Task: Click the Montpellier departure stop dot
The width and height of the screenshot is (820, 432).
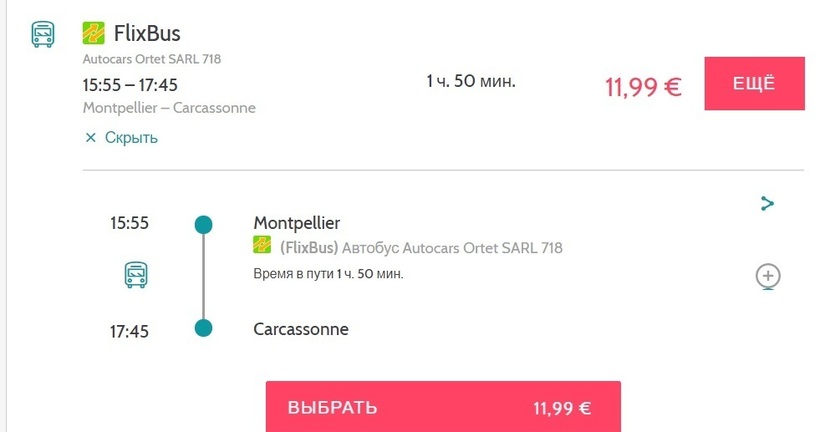Action: point(203,225)
